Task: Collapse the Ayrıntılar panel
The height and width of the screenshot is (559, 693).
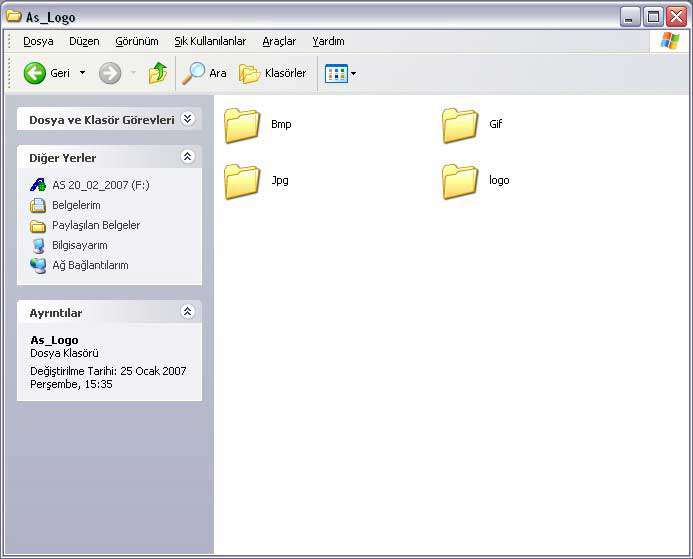Action: click(x=187, y=312)
